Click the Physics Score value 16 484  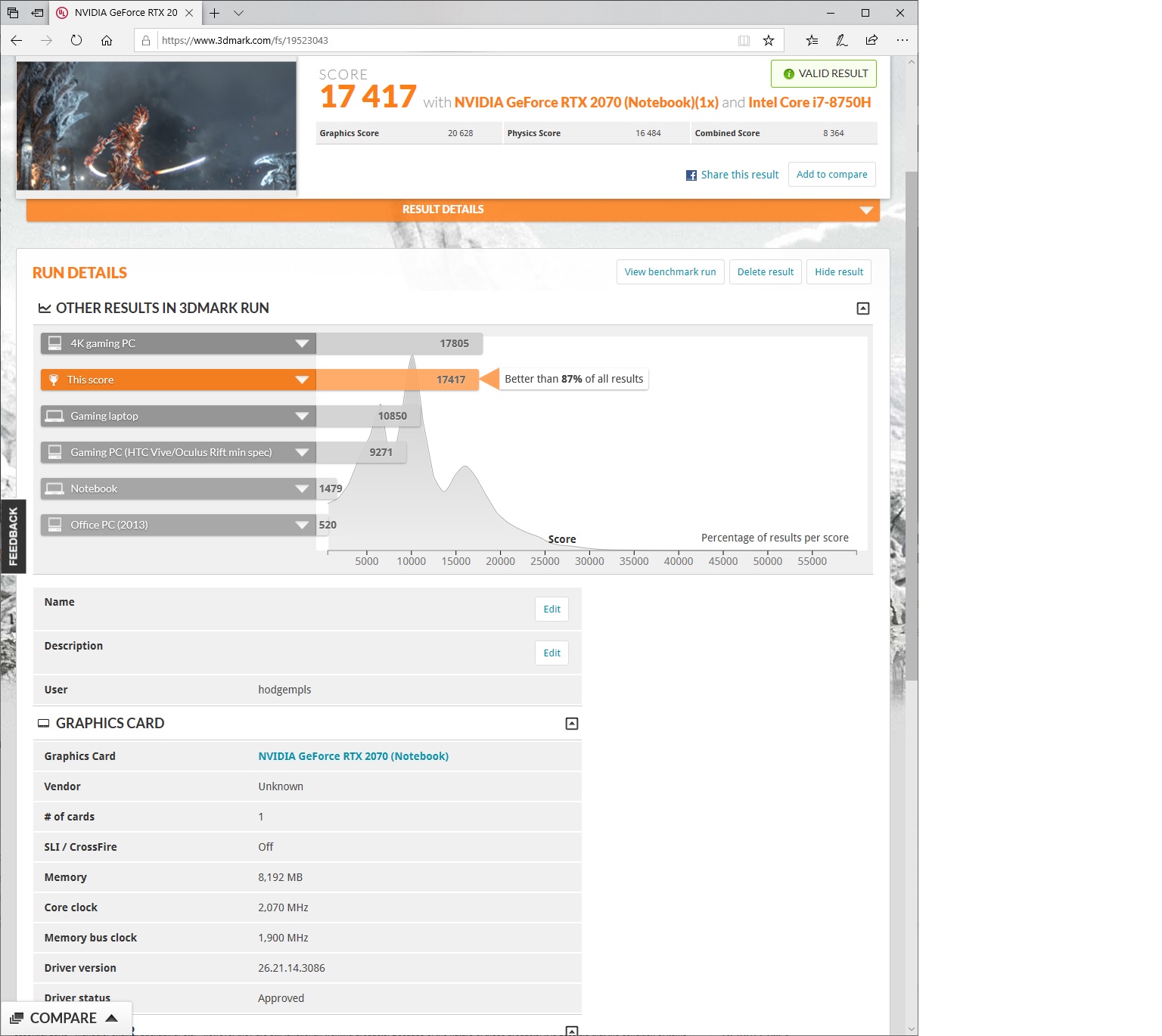pyautogui.click(x=648, y=133)
